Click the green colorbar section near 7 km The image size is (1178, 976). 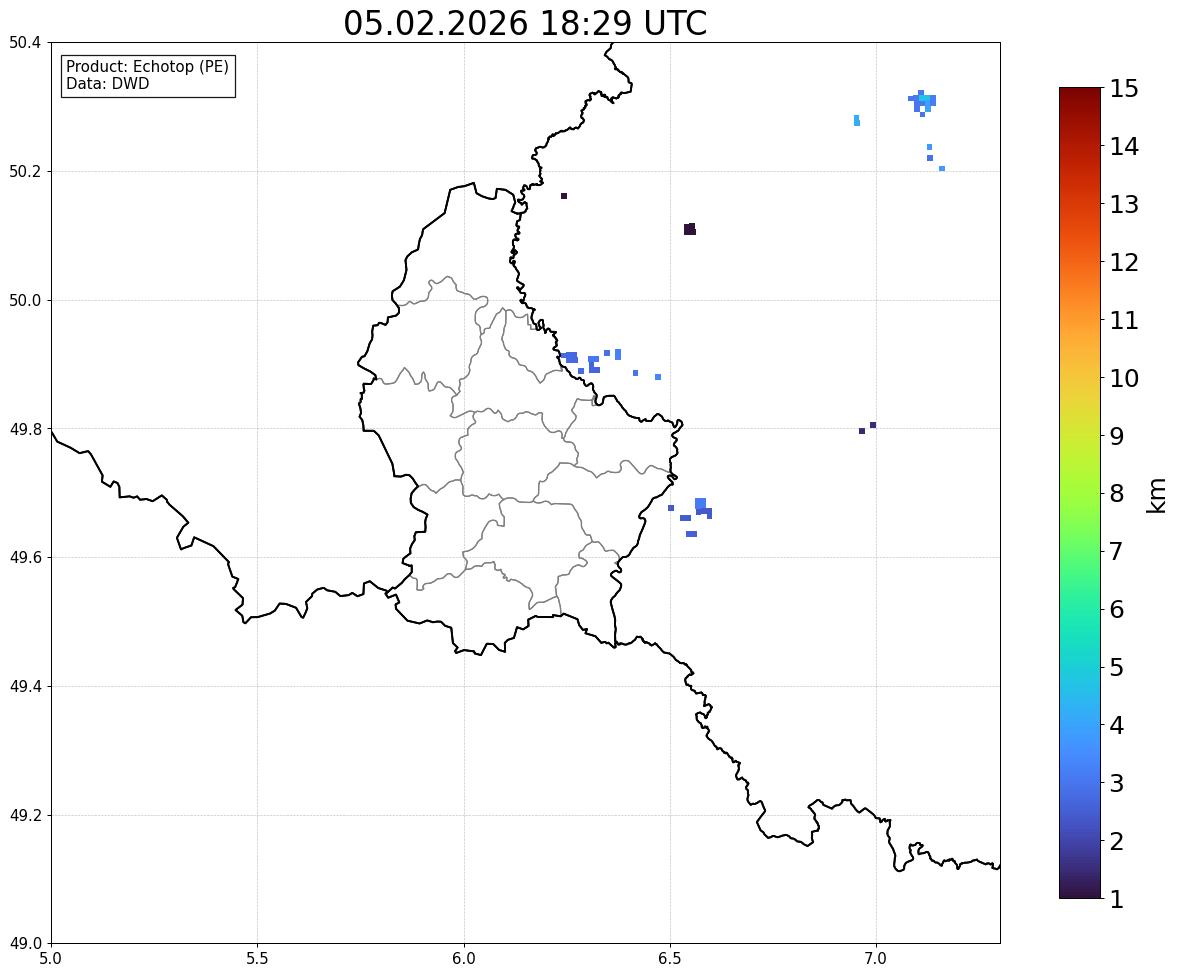1080,551
